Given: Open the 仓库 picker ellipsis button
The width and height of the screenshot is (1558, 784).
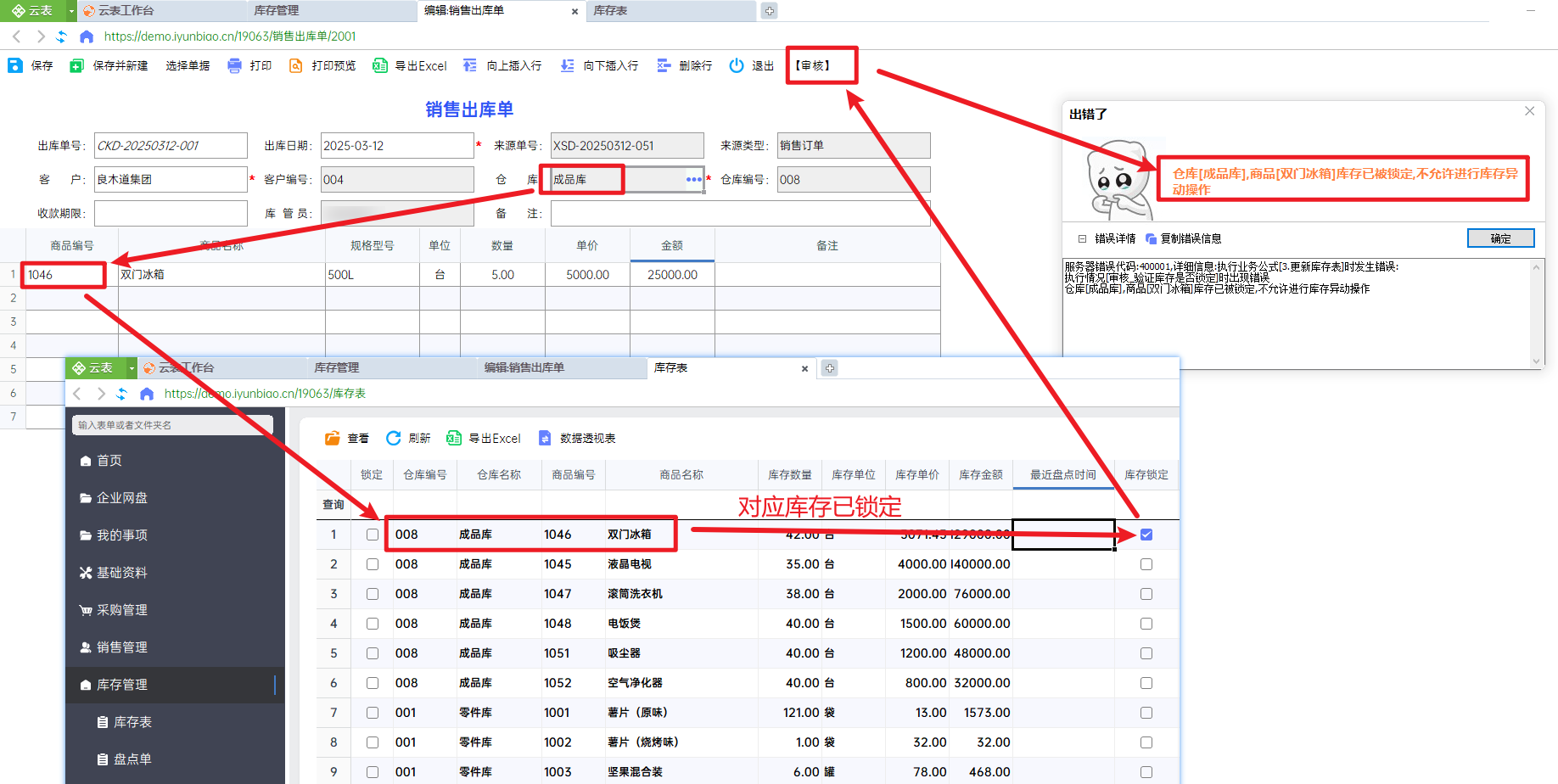Looking at the screenshot, I should 694,180.
